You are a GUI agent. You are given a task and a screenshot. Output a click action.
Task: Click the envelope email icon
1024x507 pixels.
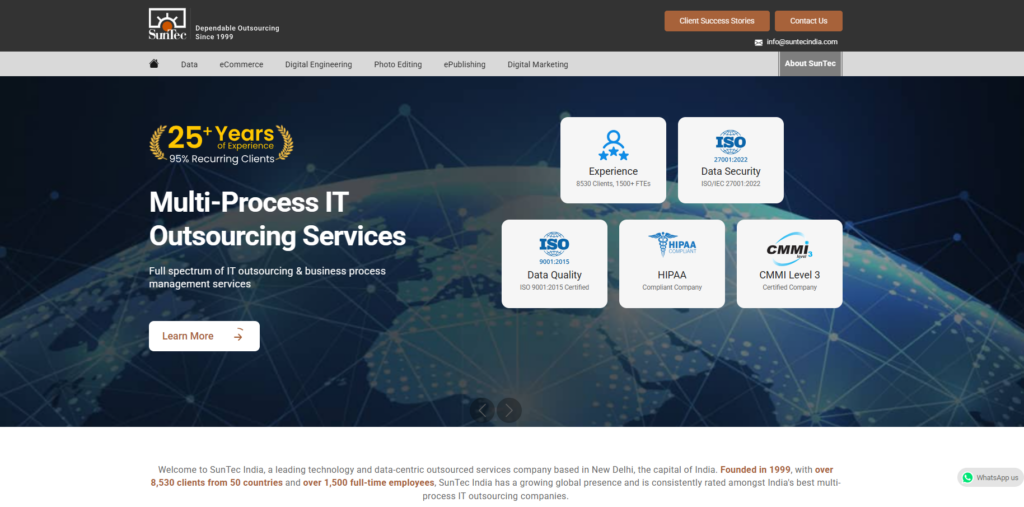coord(758,42)
